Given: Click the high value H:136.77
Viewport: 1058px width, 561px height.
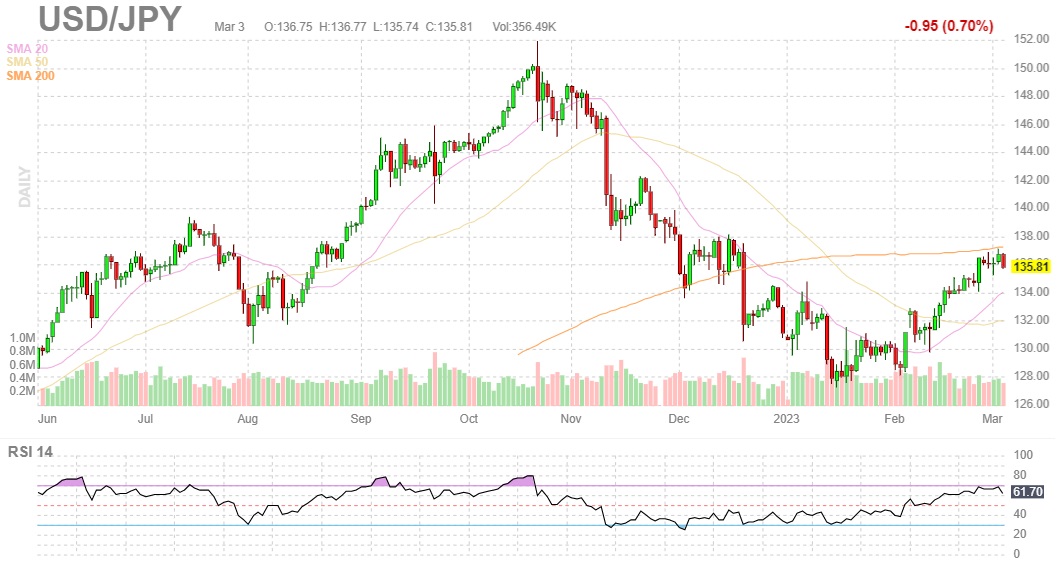Looking at the screenshot, I should (x=343, y=27).
